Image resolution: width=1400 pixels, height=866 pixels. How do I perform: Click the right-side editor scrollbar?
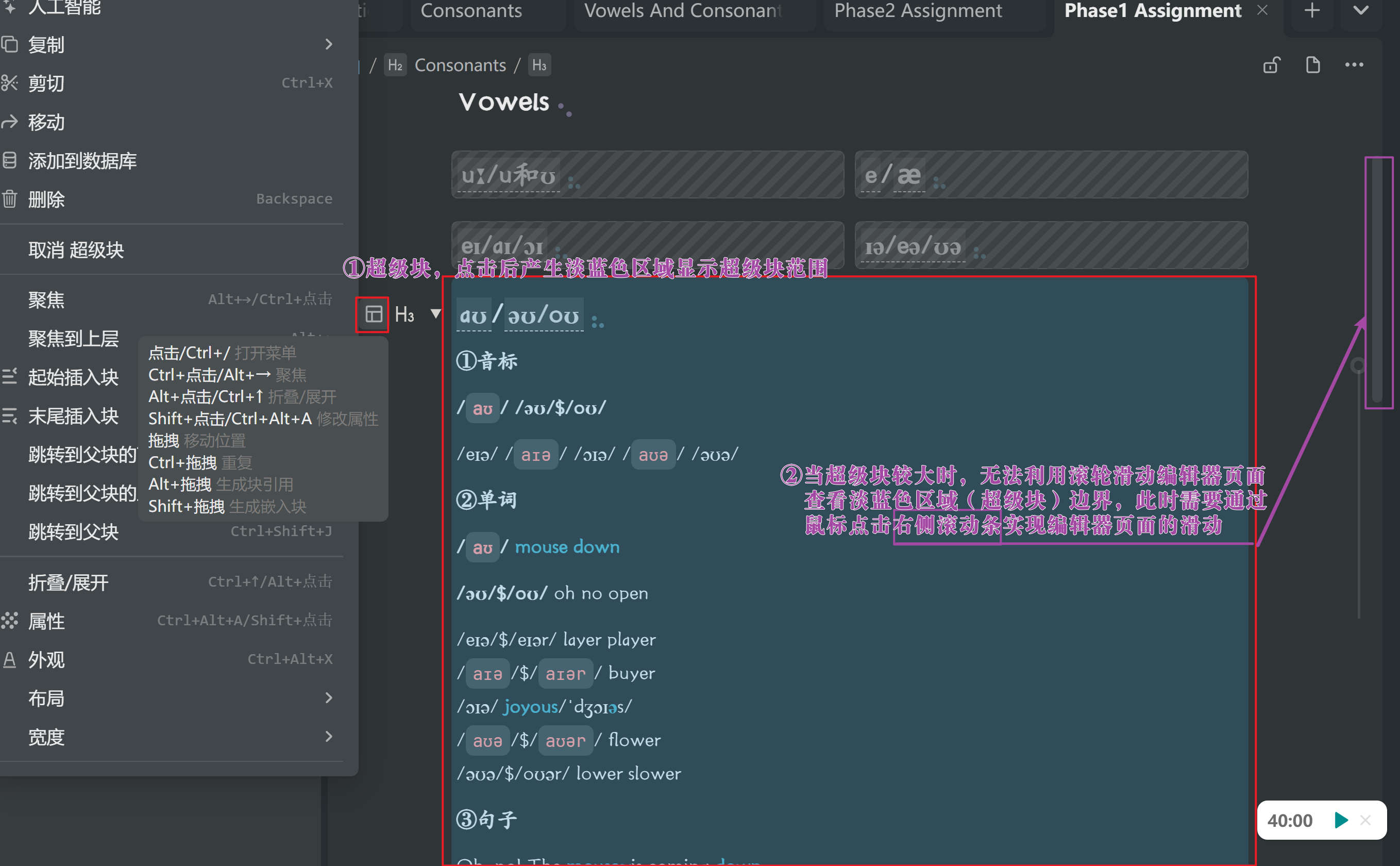point(1377,280)
